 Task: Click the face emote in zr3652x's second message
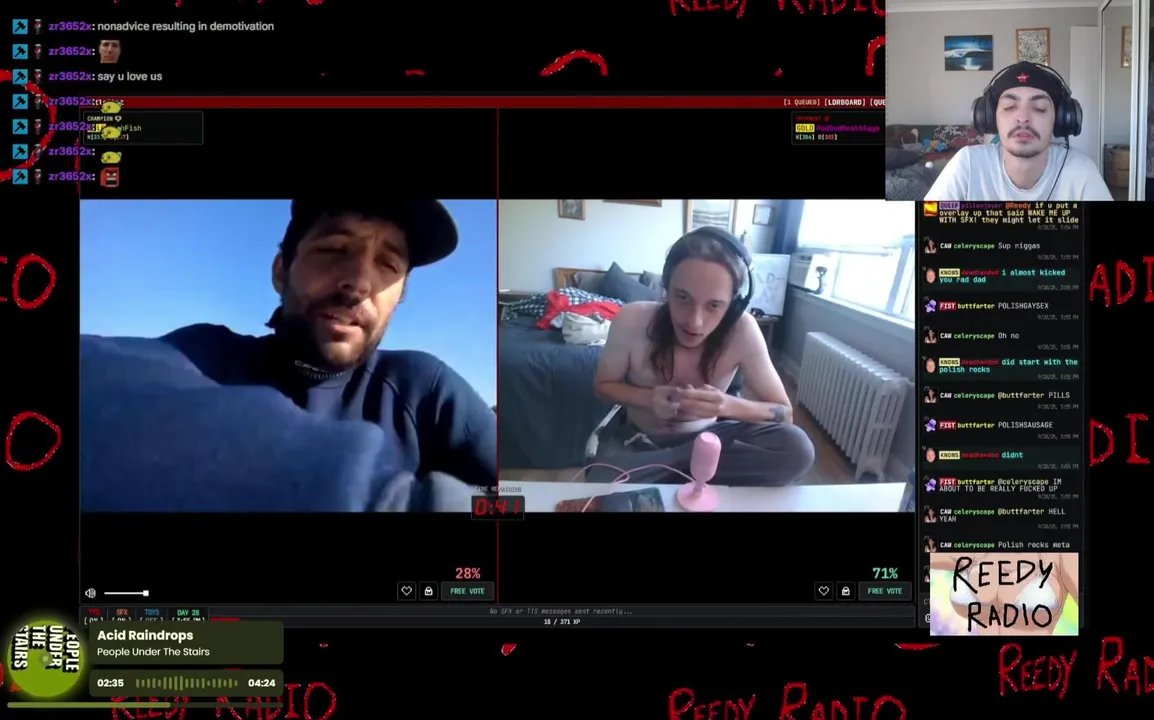click(109, 51)
